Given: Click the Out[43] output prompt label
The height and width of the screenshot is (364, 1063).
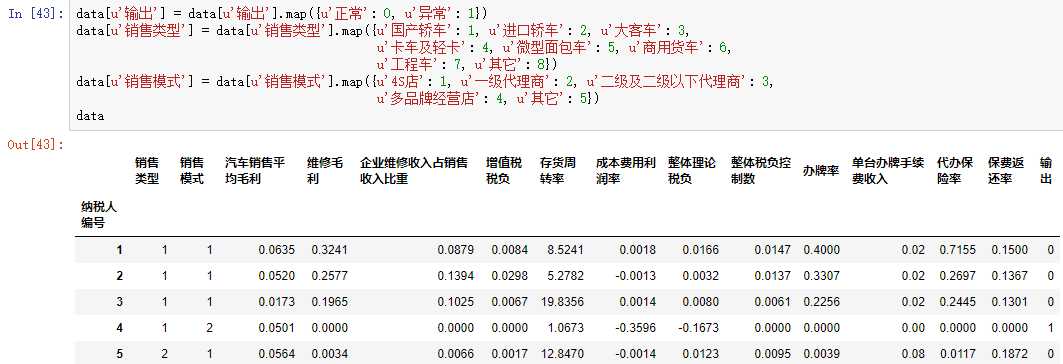Looking at the screenshot, I should (35, 144).
